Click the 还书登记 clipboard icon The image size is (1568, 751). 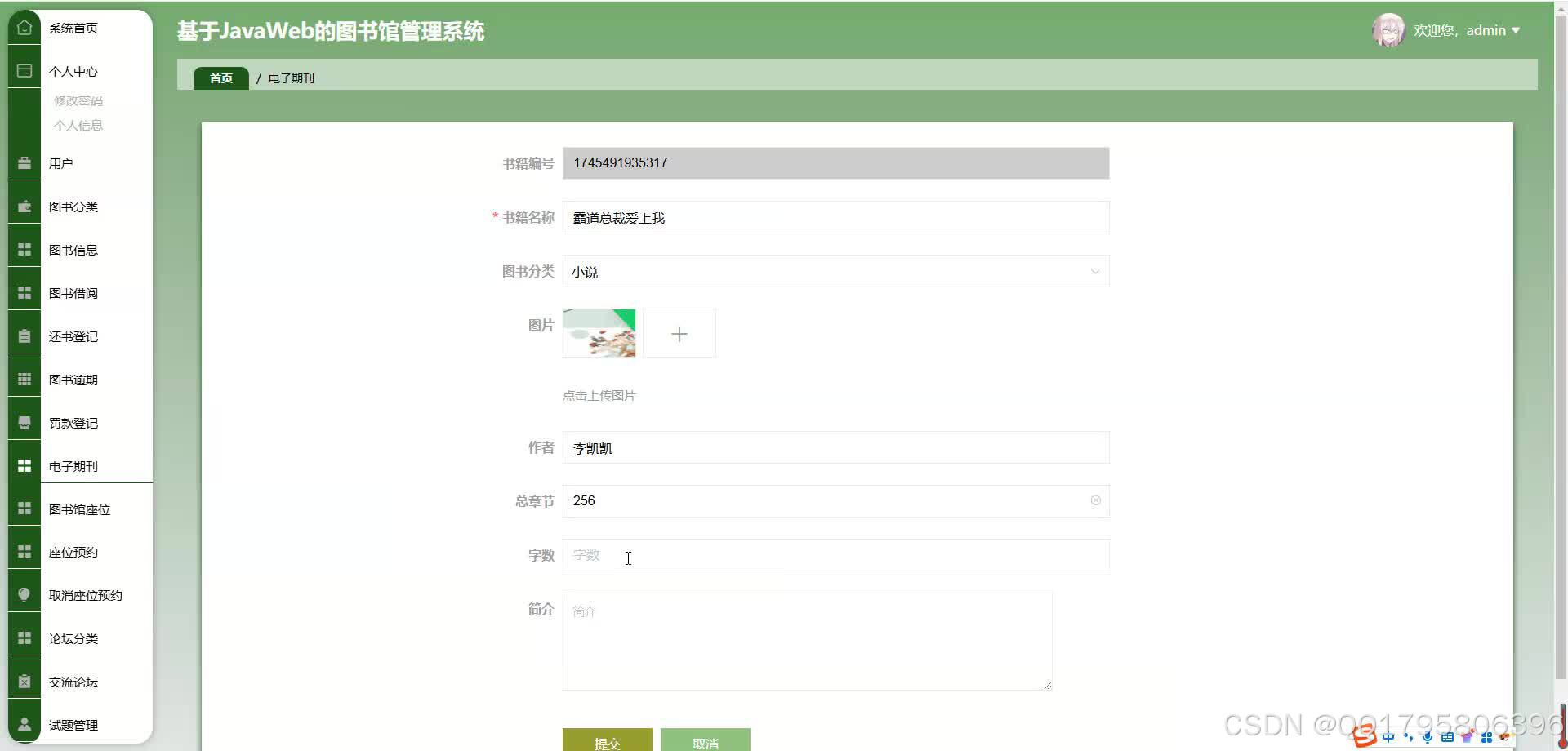coord(24,336)
